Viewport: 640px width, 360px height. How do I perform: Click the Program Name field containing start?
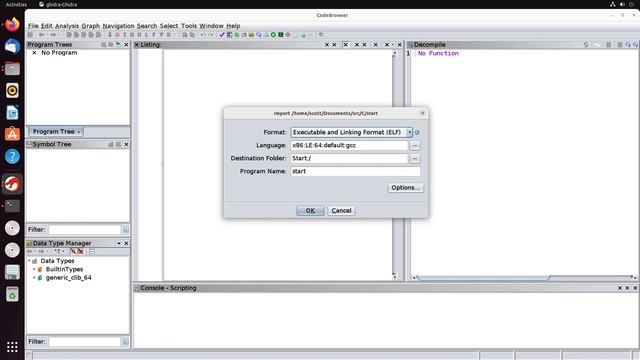[356, 171]
